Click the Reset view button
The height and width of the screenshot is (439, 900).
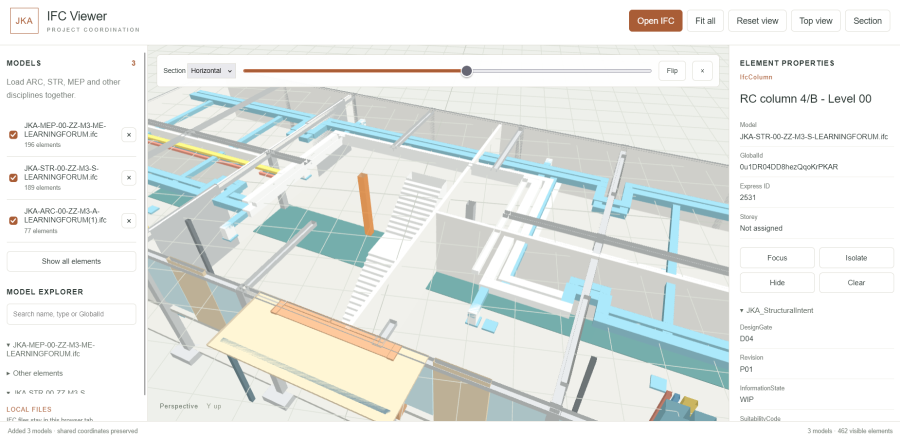click(x=758, y=21)
